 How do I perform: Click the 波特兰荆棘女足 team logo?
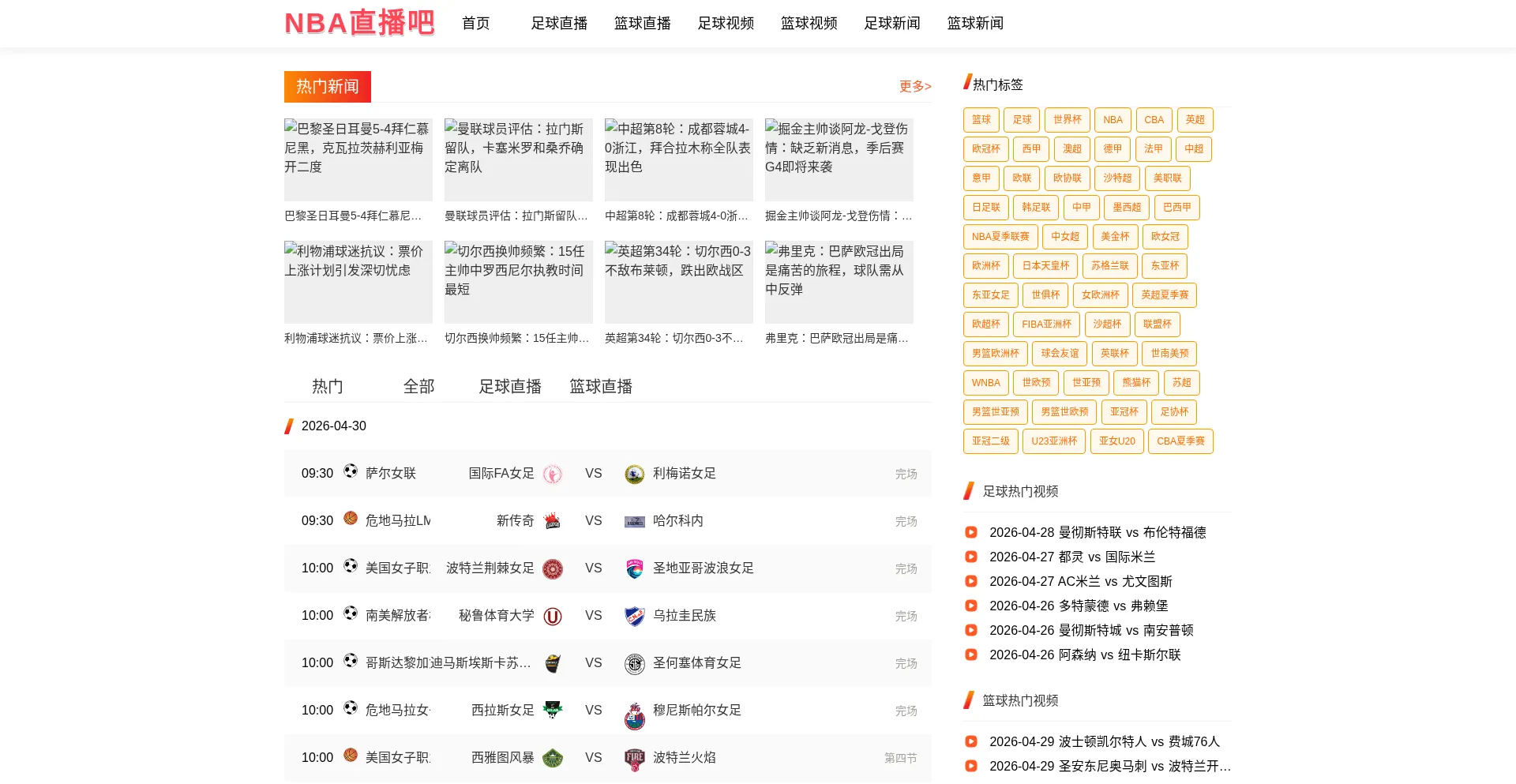pyautogui.click(x=553, y=568)
